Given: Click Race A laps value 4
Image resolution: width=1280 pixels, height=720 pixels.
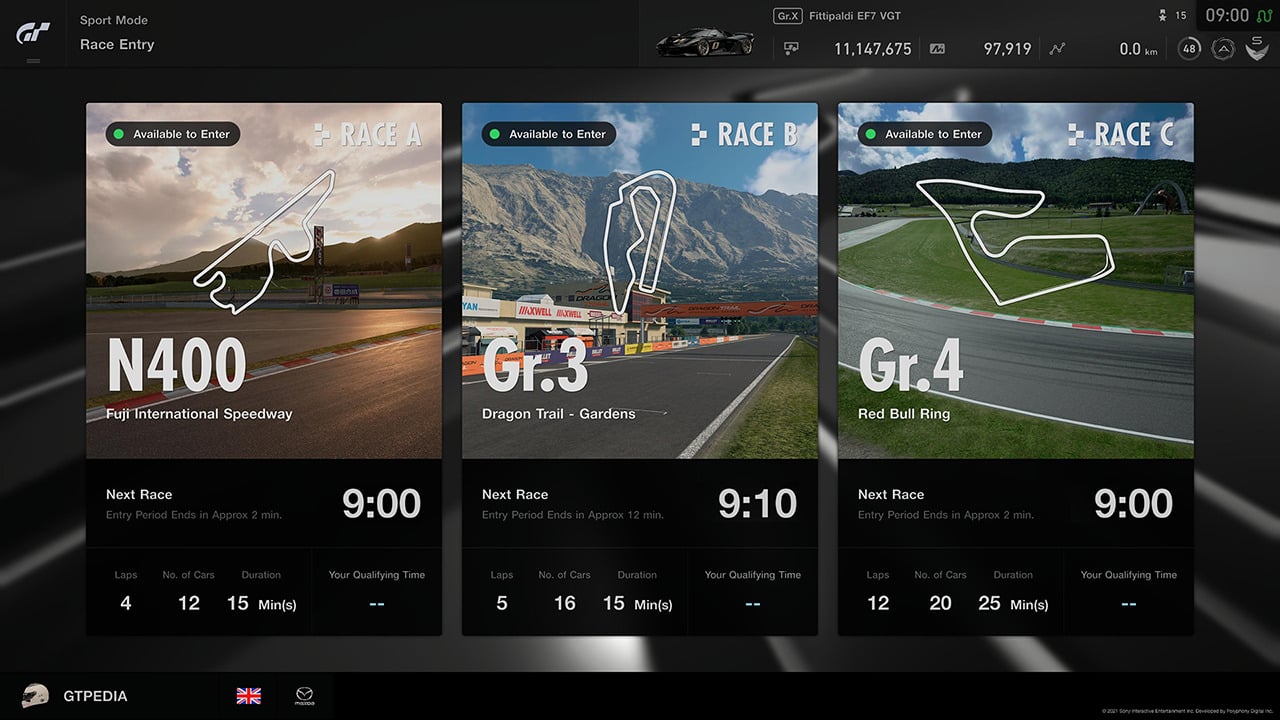Looking at the screenshot, I should point(125,603).
